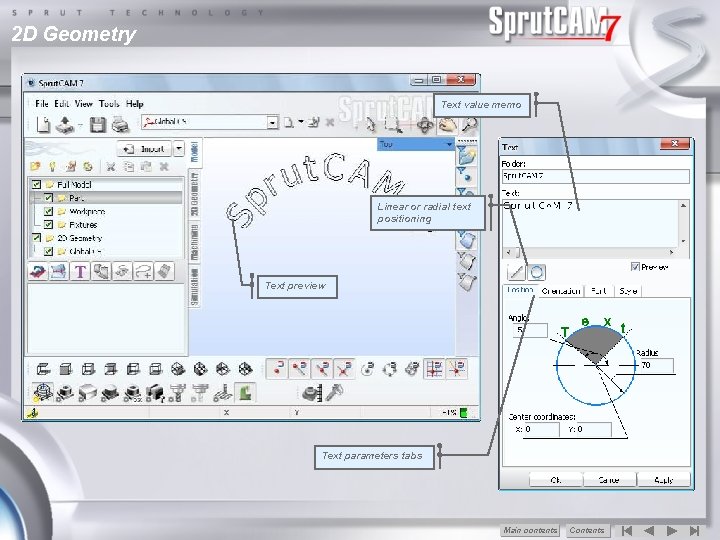720x540 pixels.
Task: Open the dropdown arrow beside small page icon
Action: [301, 122]
